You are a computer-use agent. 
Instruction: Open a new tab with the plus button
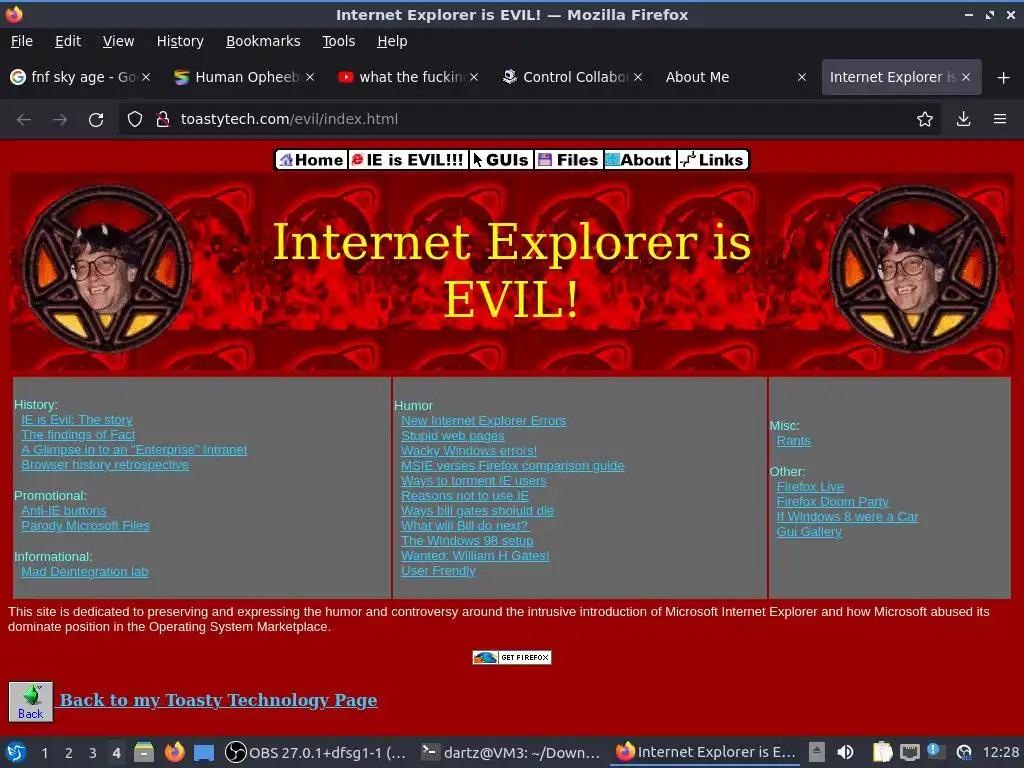[x=1004, y=78]
